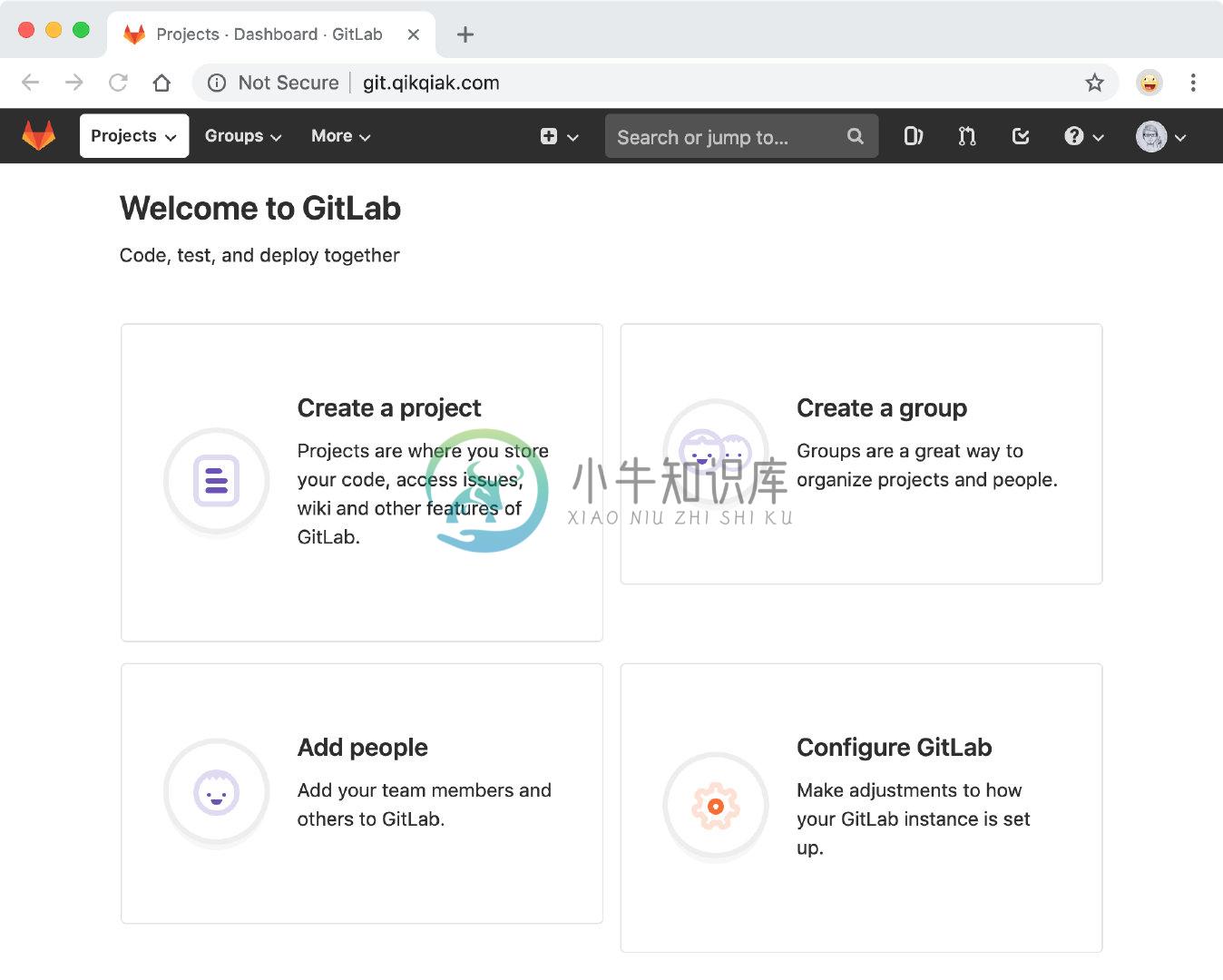Expand the new item chevron arrow
This screenshot has width=1223, height=980.
[x=573, y=137]
